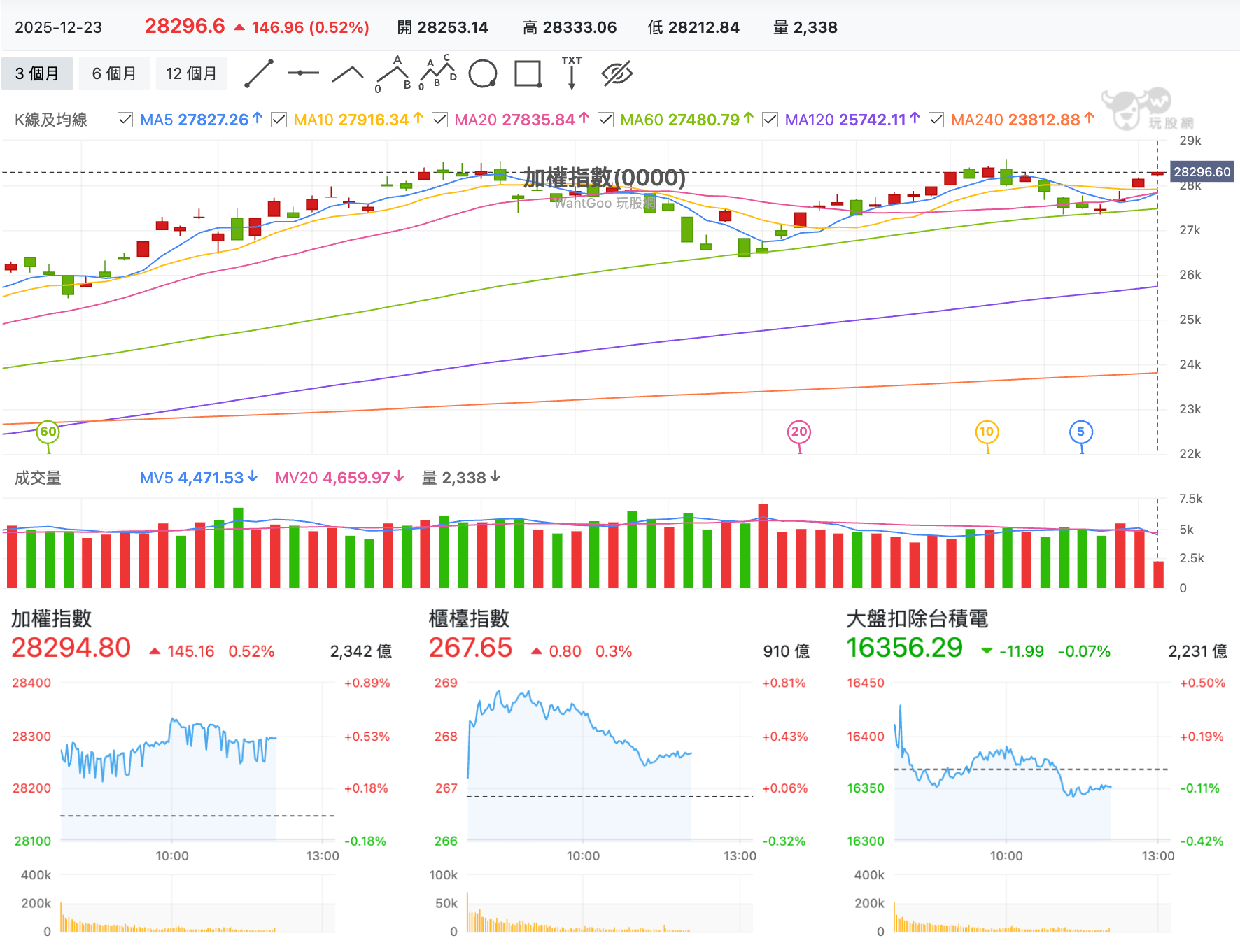Switch chart range to 12 個月

pyautogui.click(x=191, y=73)
